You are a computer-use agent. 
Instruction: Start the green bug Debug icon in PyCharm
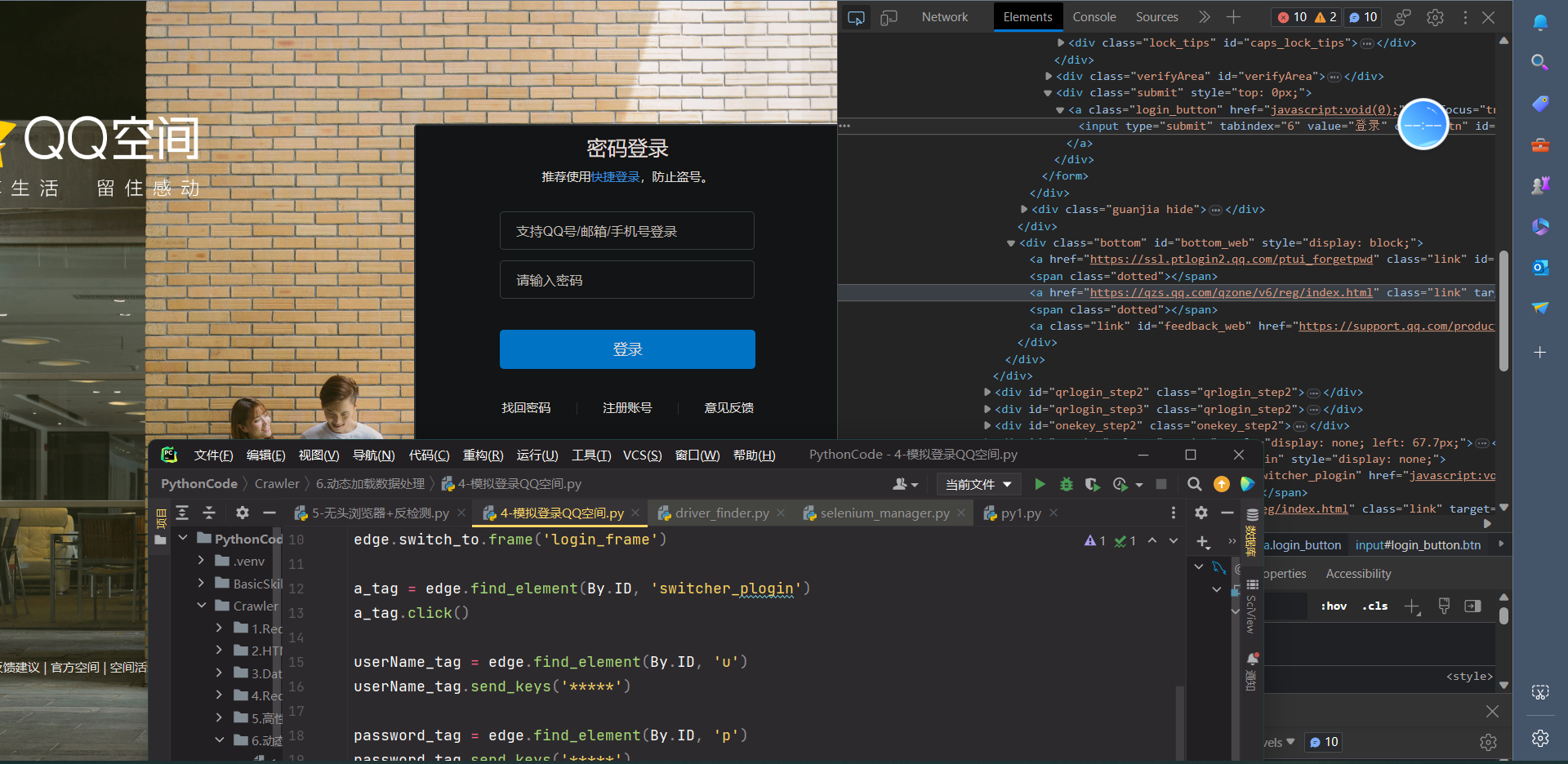[1066, 484]
